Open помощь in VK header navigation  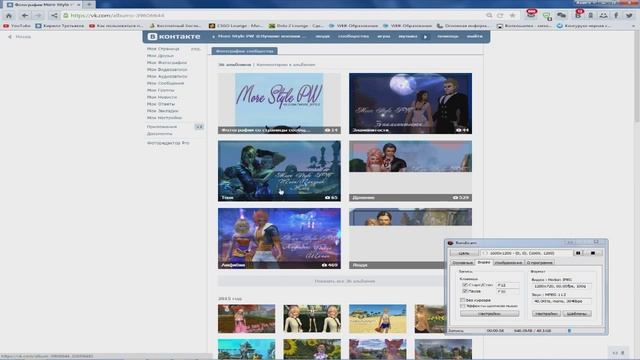click(448, 36)
